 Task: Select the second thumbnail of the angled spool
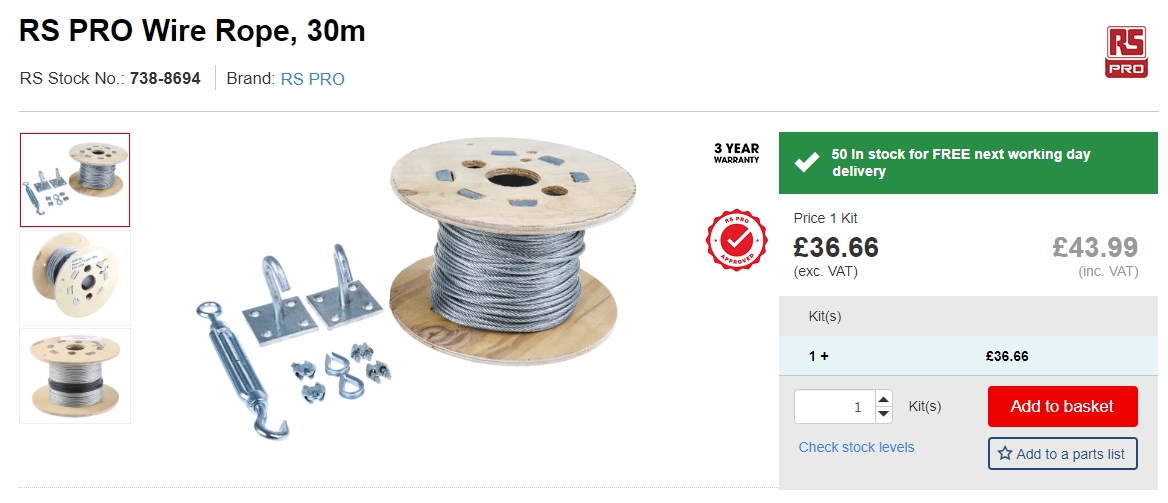pyautogui.click(x=75, y=278)
